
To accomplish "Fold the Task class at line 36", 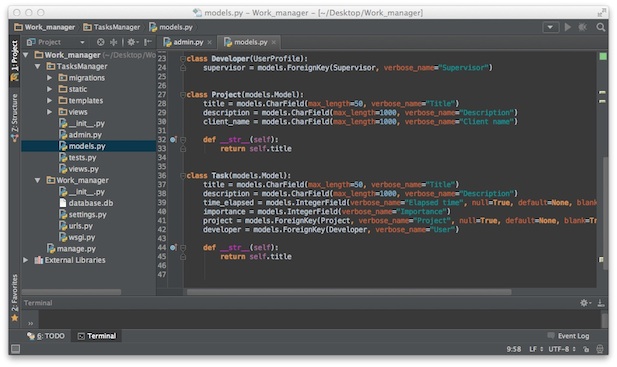I will click(x=183, y=176).
